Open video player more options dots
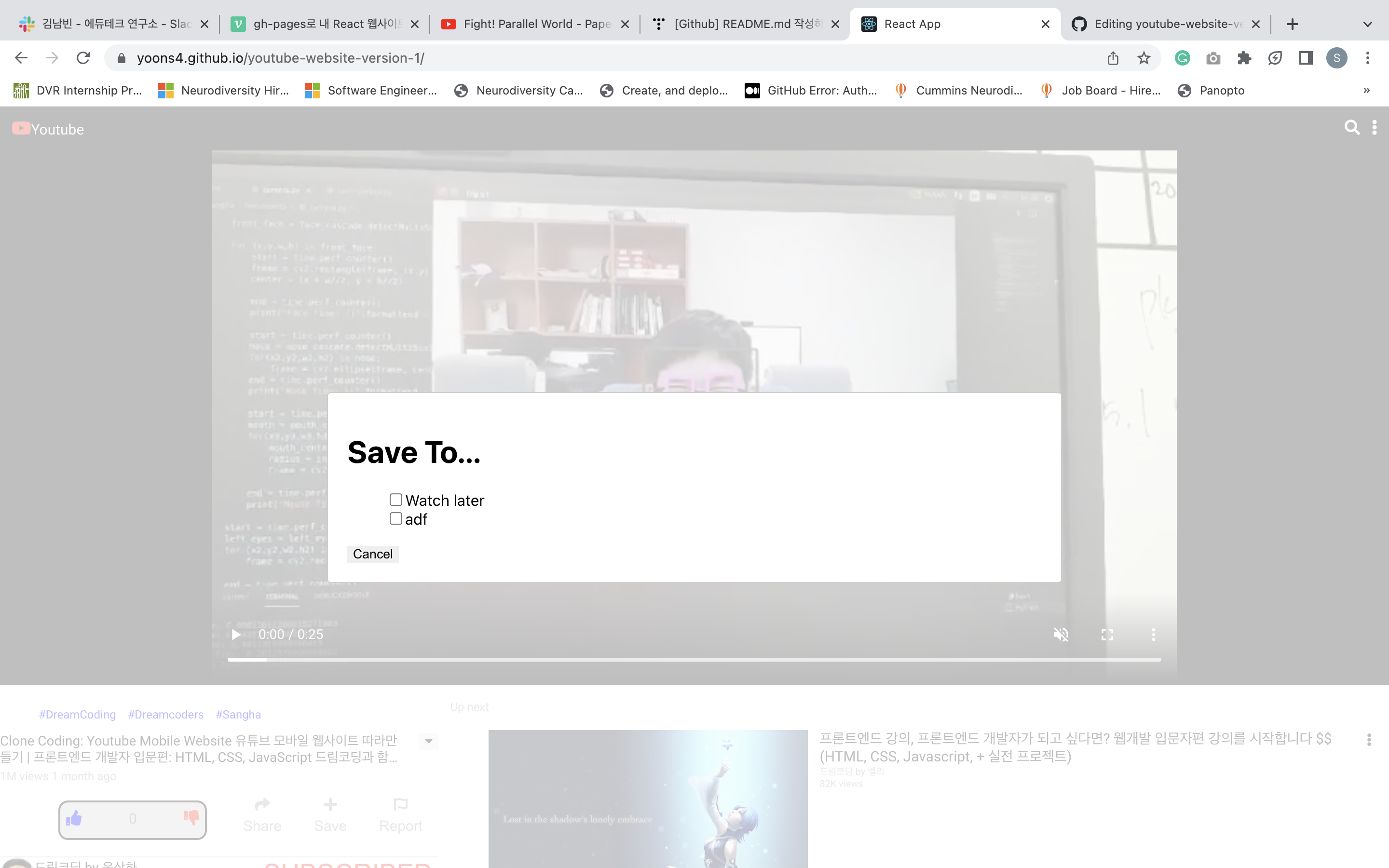The image size is (1389, 868). point(1154,634)
